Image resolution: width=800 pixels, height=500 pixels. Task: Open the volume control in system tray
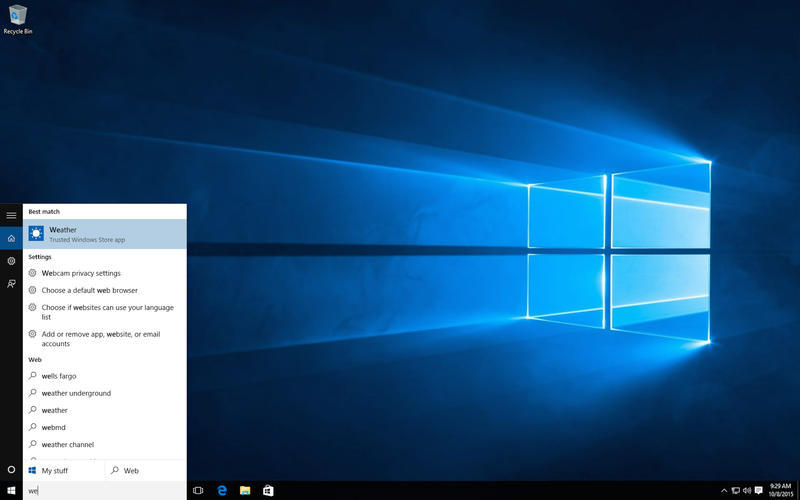click(747, 491)
